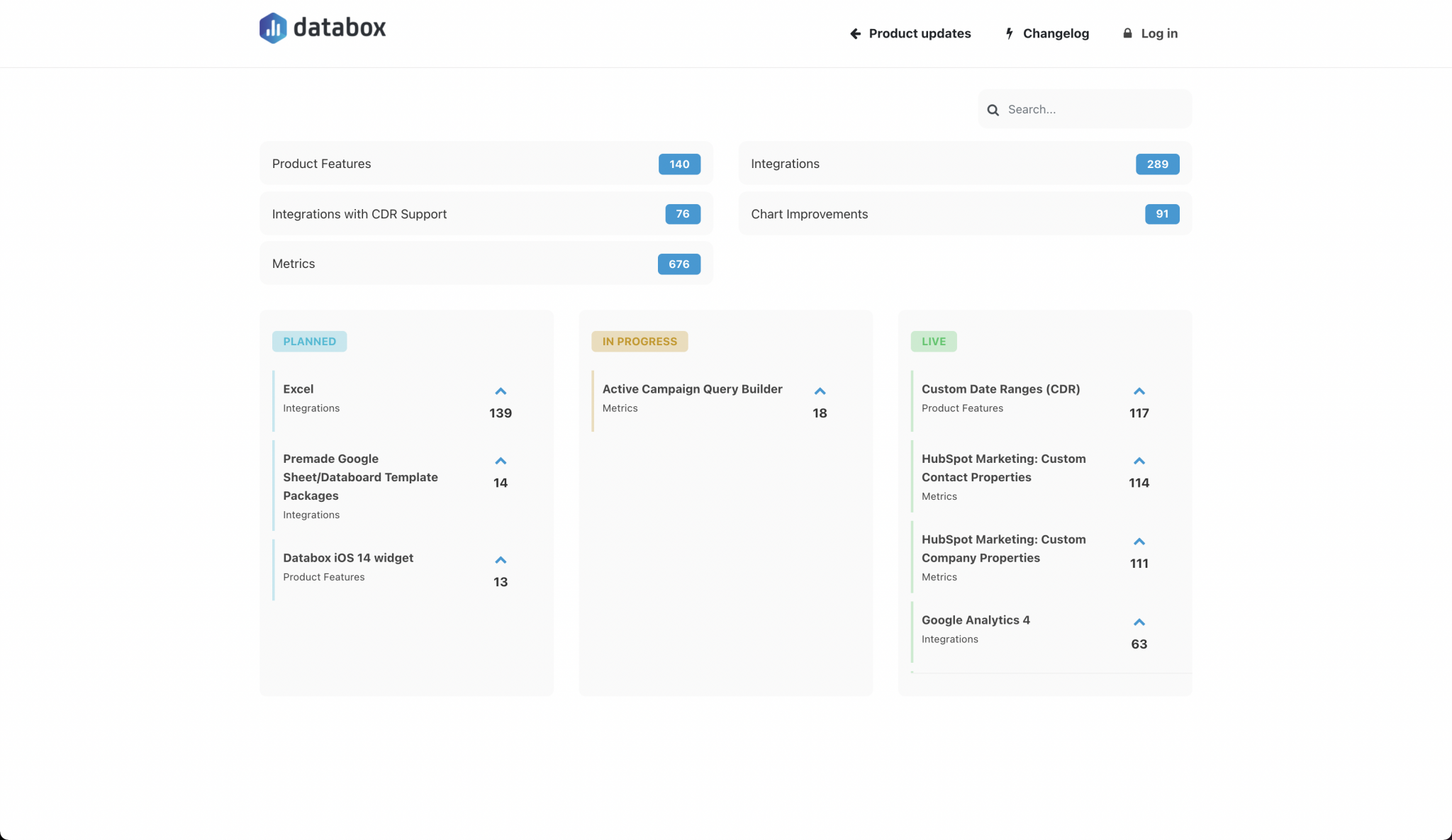
Task: Click the 76 count badge
Action: tap(683, 214)
